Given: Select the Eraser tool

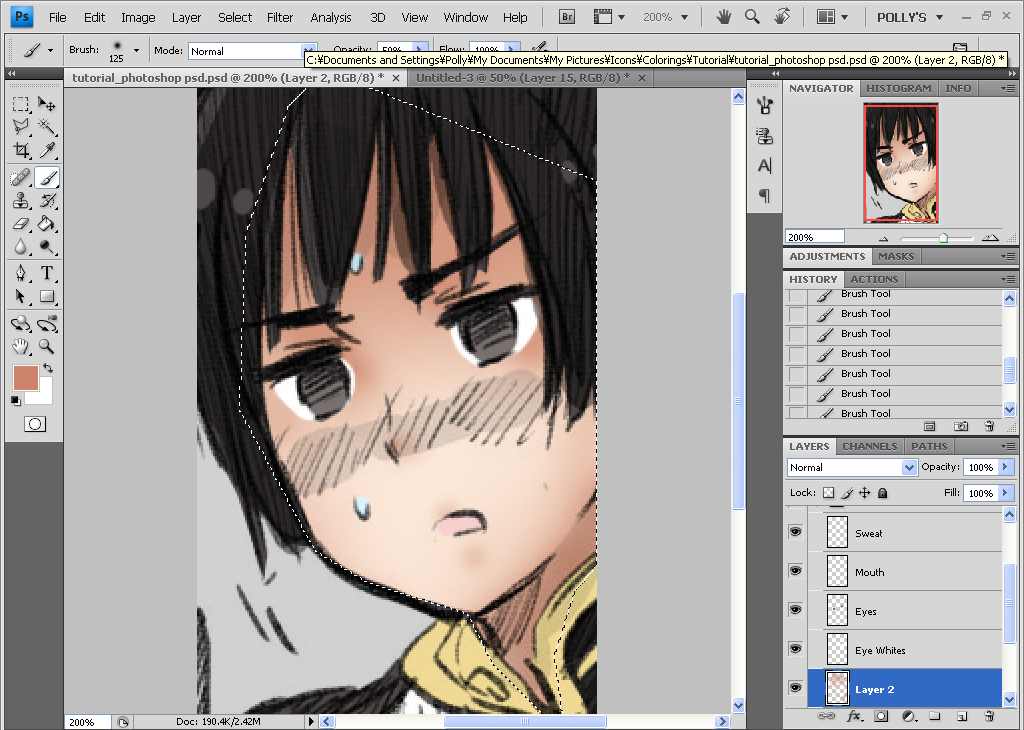Looking at the screenshot, I should coord(20,224).
